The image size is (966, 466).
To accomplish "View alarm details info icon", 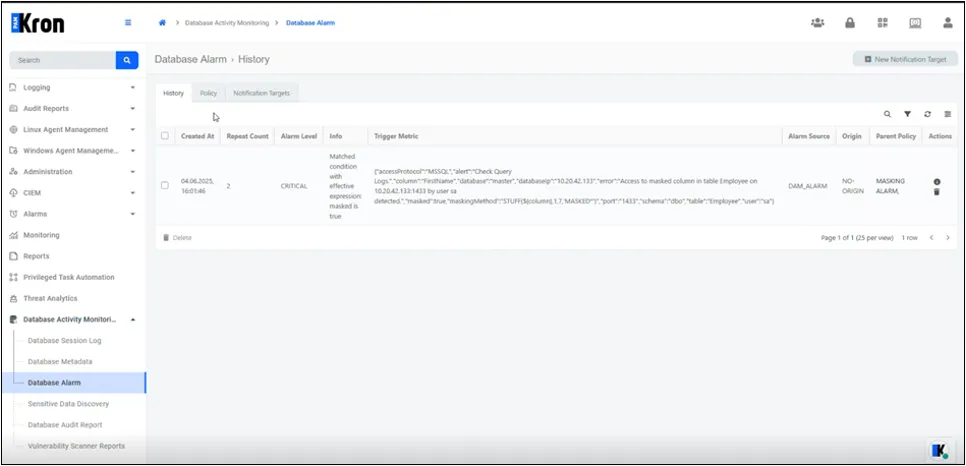I will click(937, 182).
